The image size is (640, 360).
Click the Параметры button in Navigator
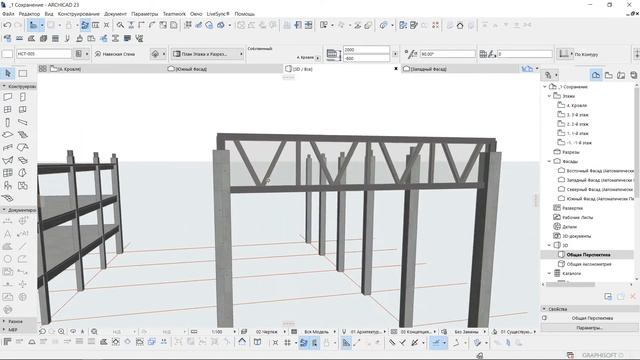(x=589, y=328)
